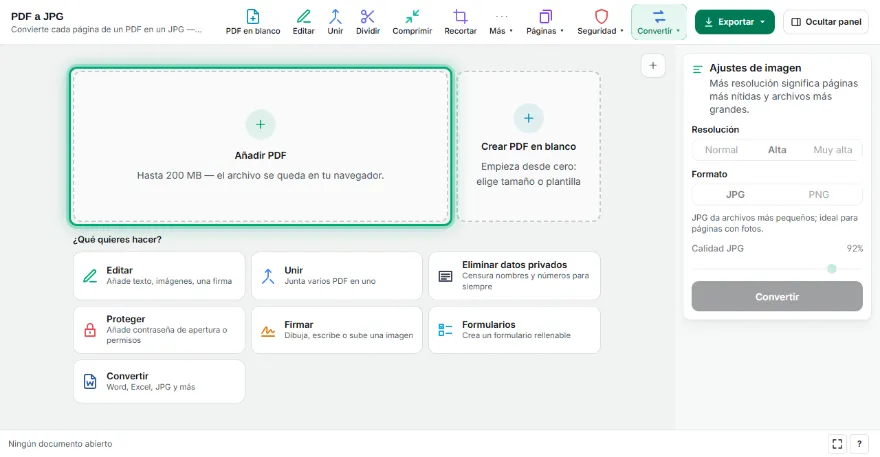The width and height of the screenshot is (880, 457).
Task: Click 'Añade texto, imágenes, una firma' text
Action: [169, 281]
